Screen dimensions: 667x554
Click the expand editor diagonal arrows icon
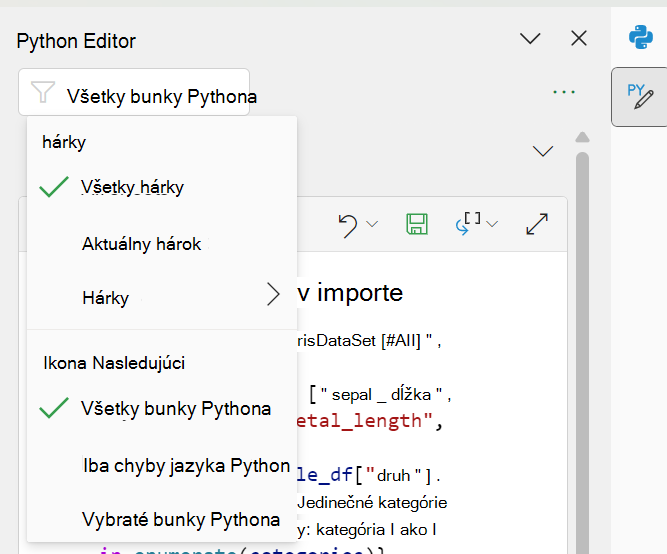coord(537,224)
